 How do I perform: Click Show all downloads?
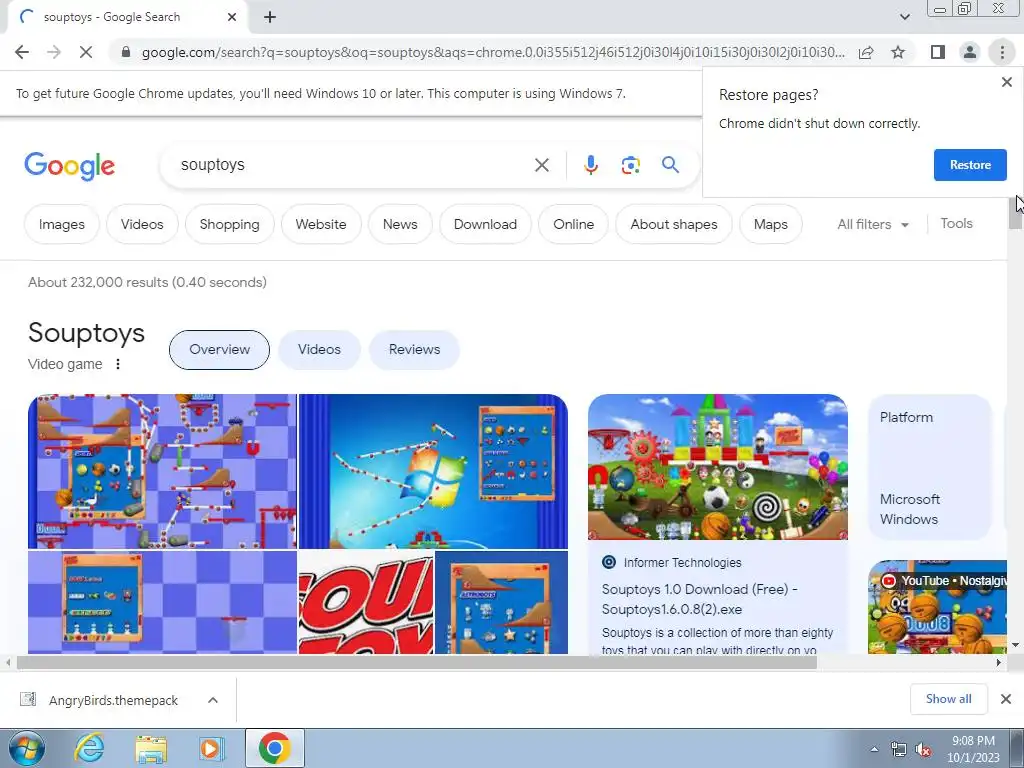(948, 699)
